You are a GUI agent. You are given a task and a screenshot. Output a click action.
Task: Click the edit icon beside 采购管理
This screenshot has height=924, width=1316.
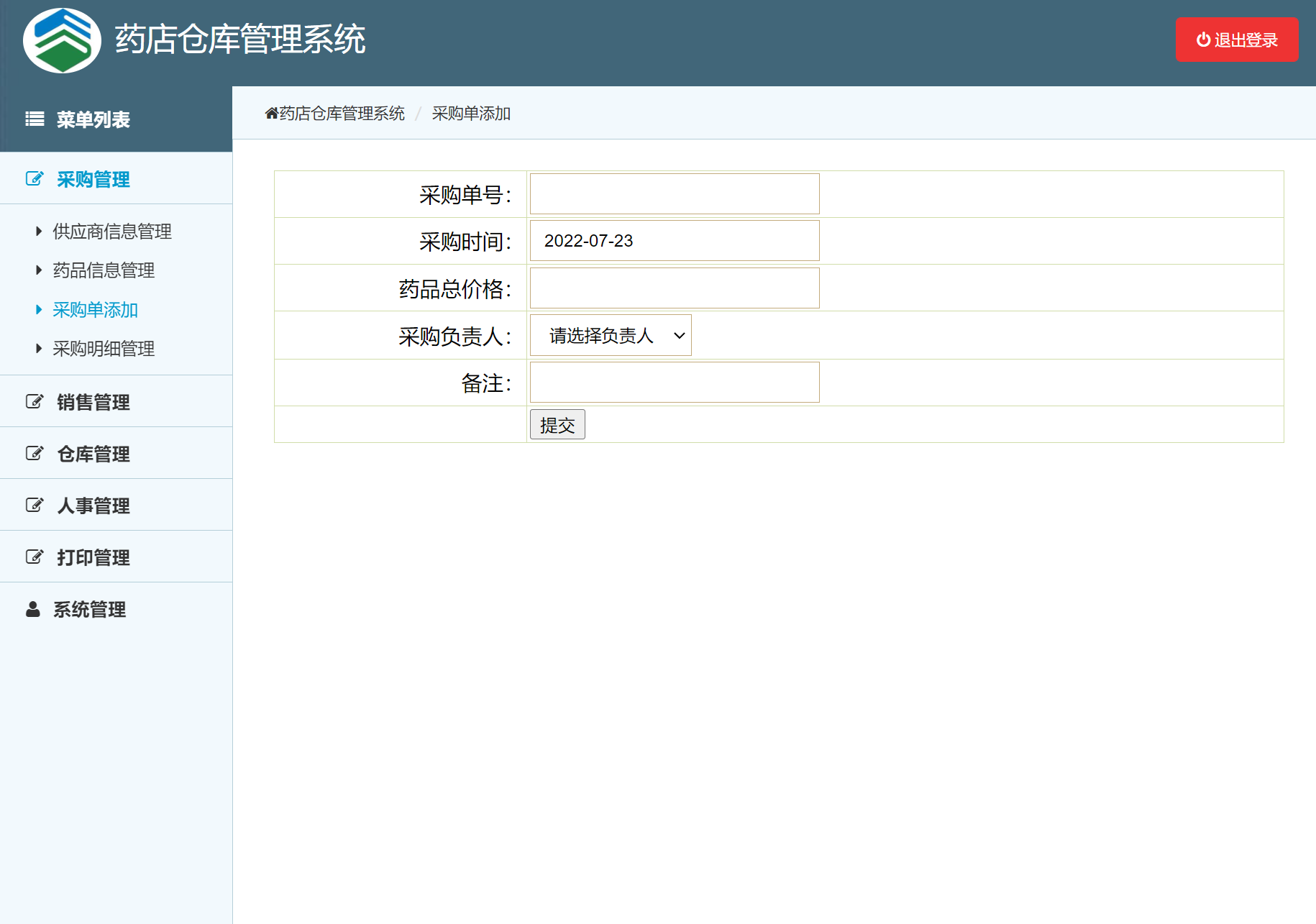point(35,179)
